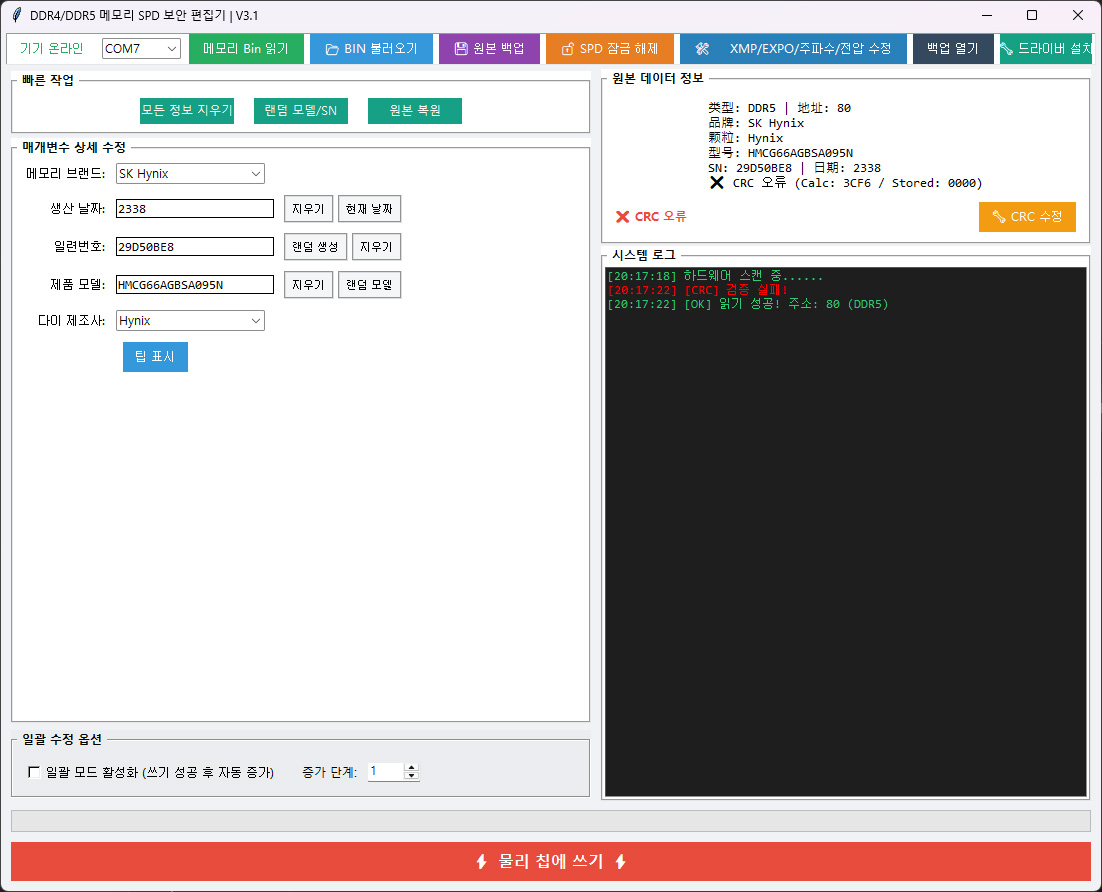Increase the 증가 단계 stepper value
Image resolution: width=1102 pixels, height=892 pixels.
tap(411, 767)
